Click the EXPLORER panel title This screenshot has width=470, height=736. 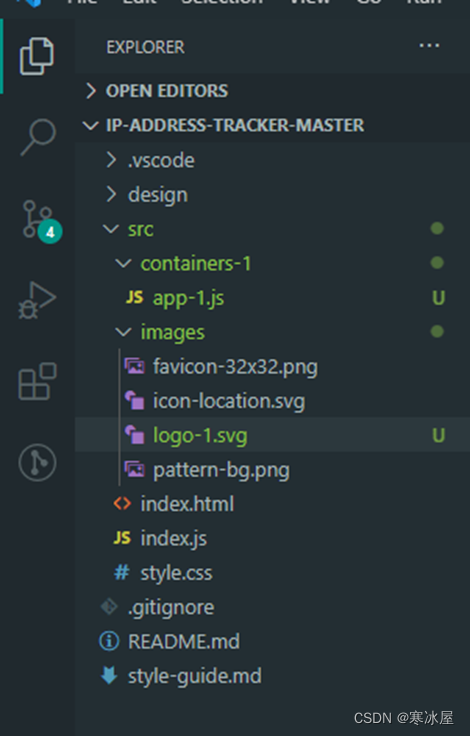click(145, 47)
